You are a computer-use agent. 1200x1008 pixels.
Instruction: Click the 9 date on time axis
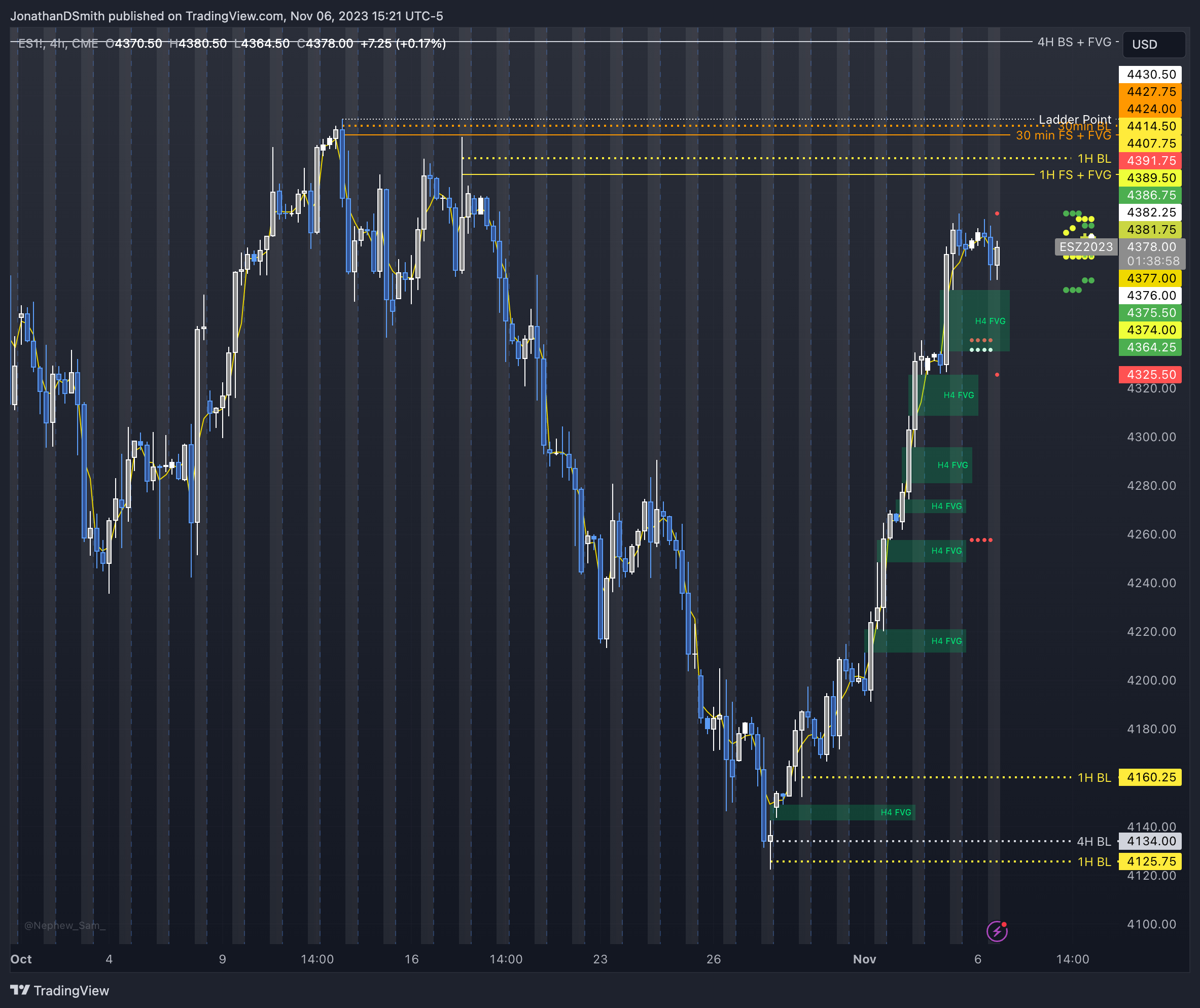[x=222, y=959]
